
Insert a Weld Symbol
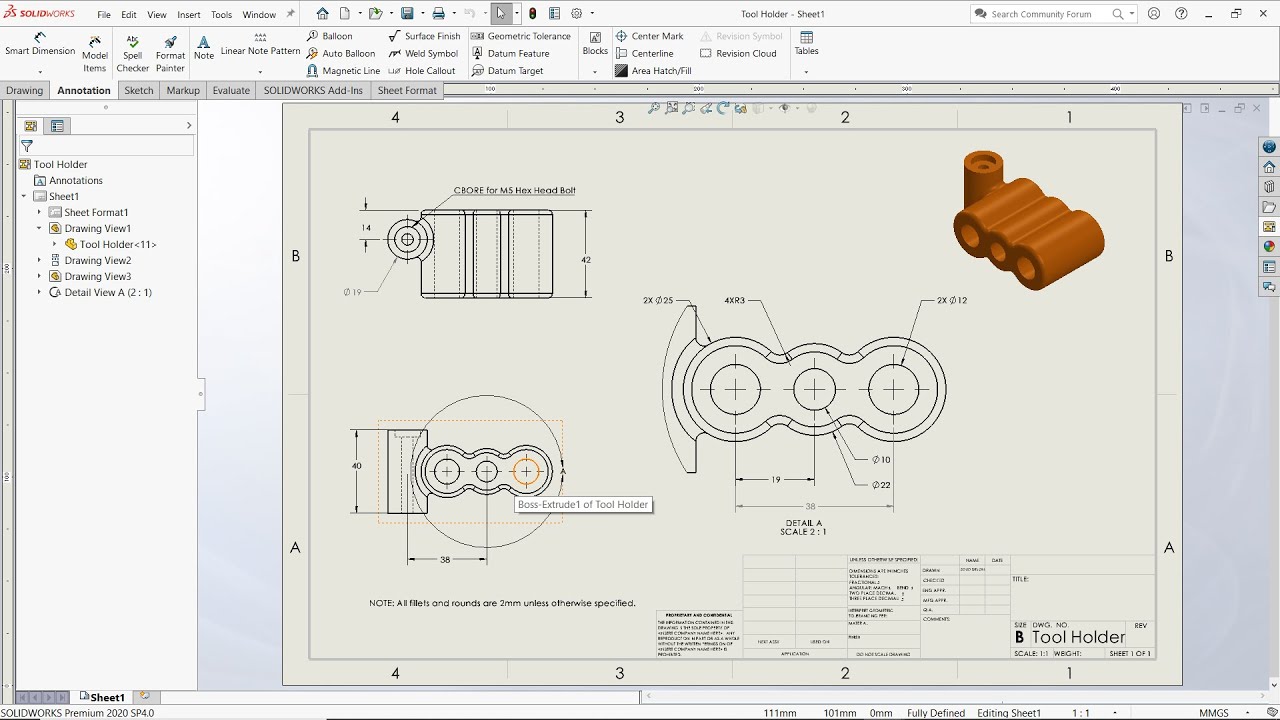point(423,53)
